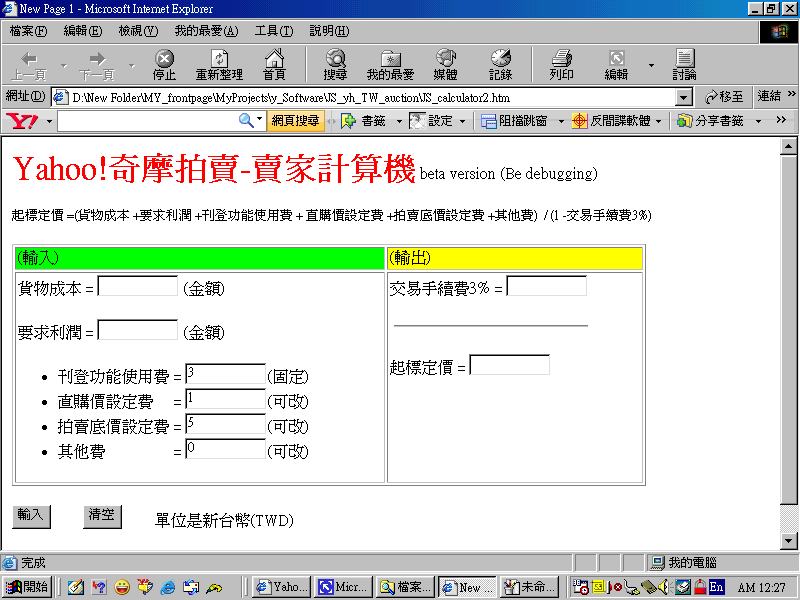The height and width of the screenshot is (600, 800).
Task: Open the Y! logo dropdown arrow
Action: pyautogui.click(x=49, y=121)
